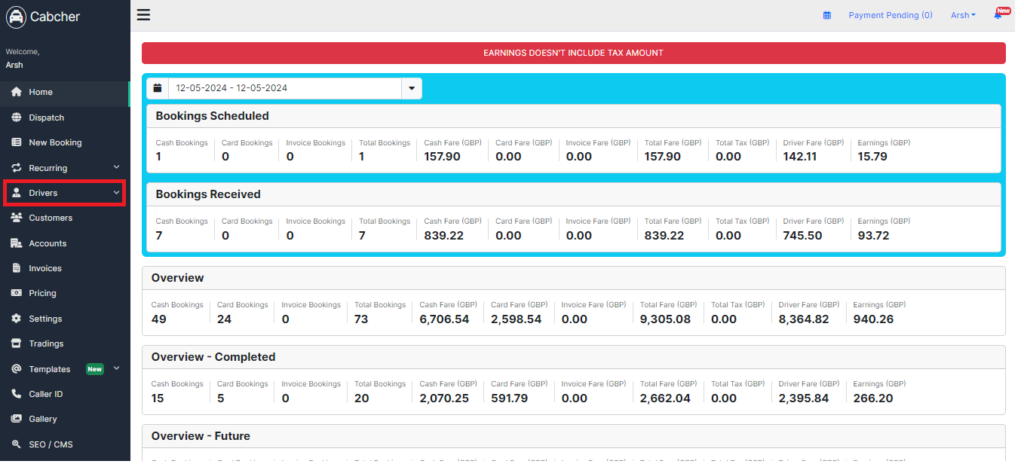Click Bookings Received earnings value 93.72
This screenshot has height=464, width=1024.
point(873,235)
